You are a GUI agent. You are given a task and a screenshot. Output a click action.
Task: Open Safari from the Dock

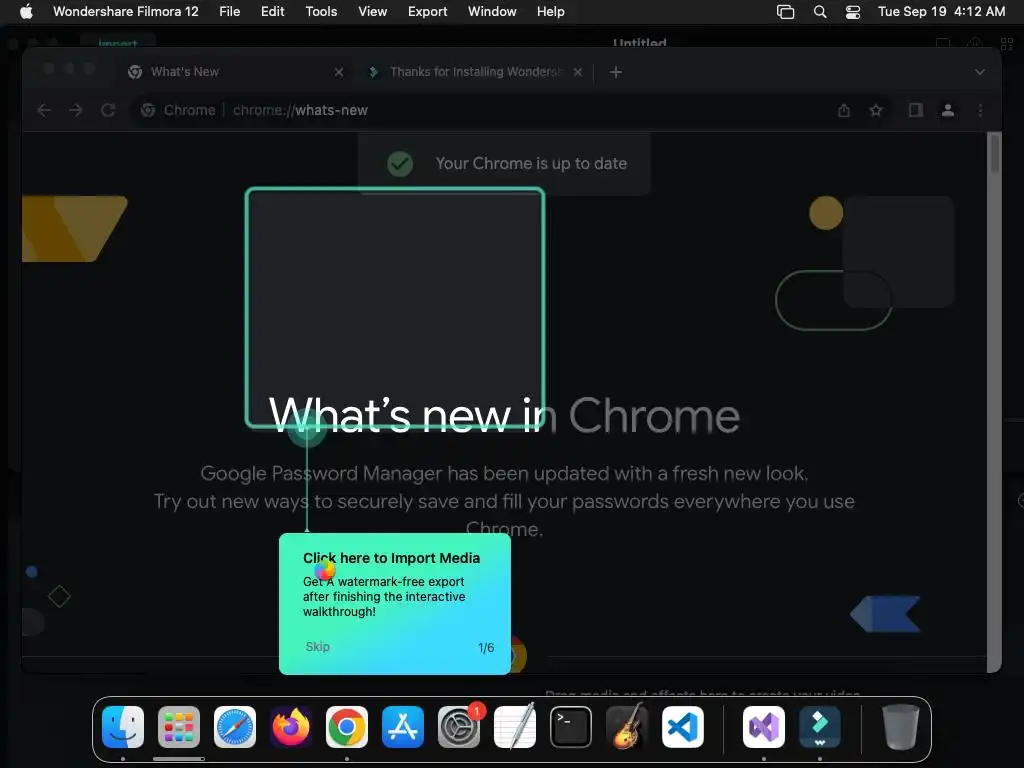(x=235, y=726)
